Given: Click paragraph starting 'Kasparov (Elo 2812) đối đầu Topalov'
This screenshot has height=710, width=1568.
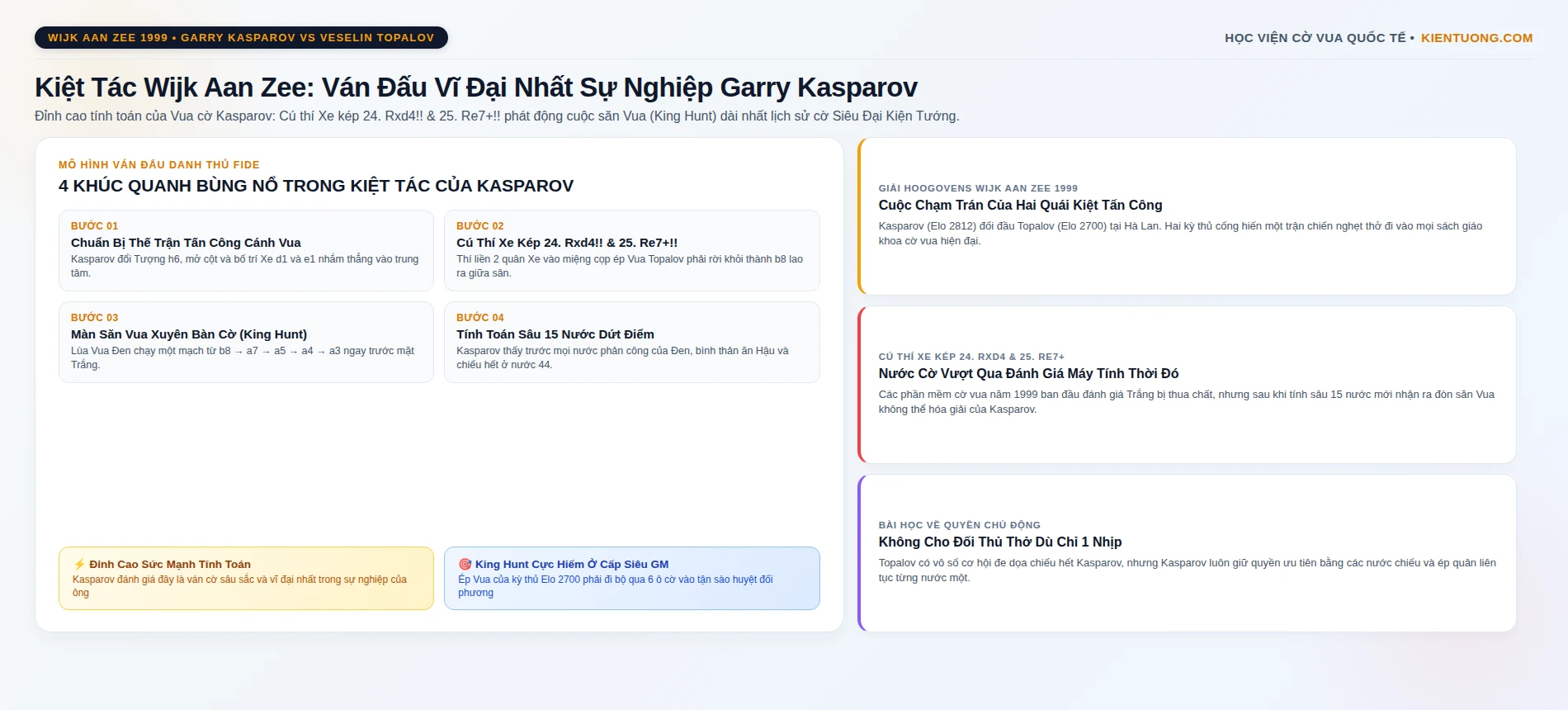Looking at the screenshot, I should pyautogui.click(x=1181, y=234).
